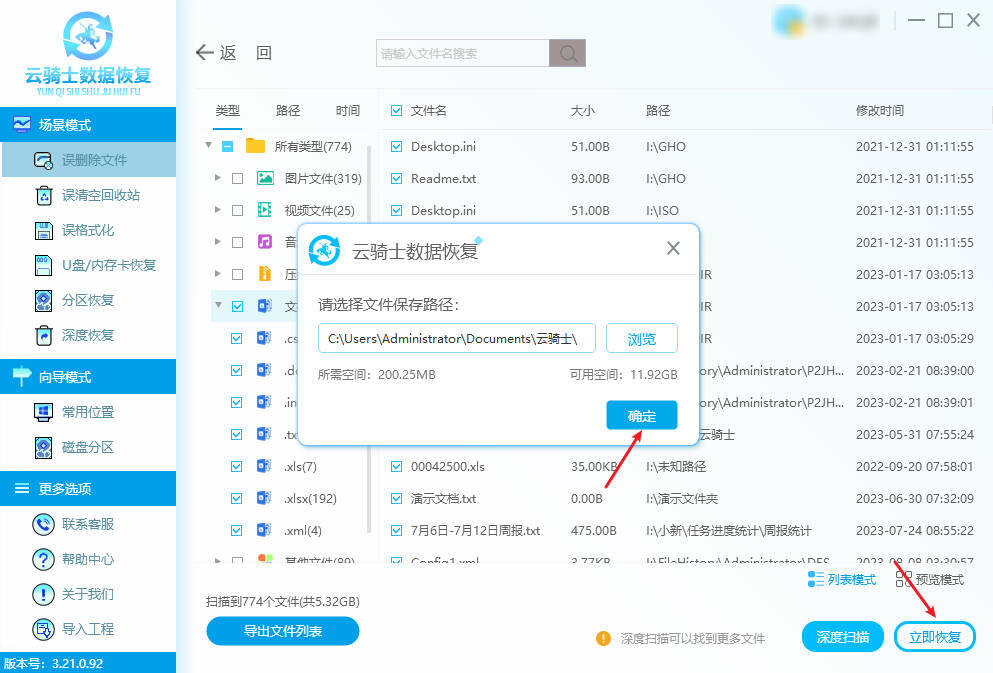Switch to the 类型 tab
Image resolution: width=993 pixels, height=673 pixels.
pyautogui.click(x=227, y=111)
